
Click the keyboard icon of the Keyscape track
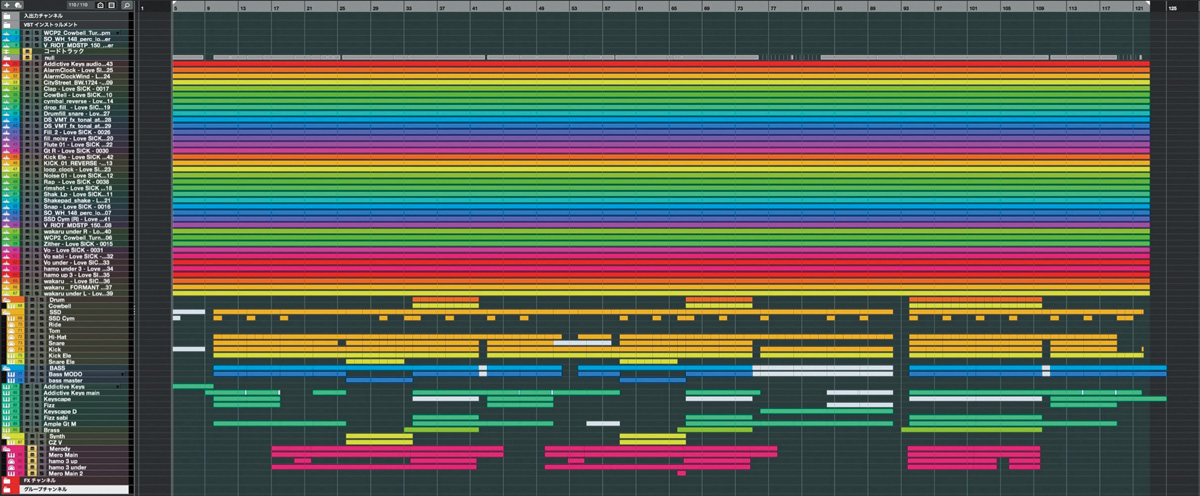(x=8, y=399)
